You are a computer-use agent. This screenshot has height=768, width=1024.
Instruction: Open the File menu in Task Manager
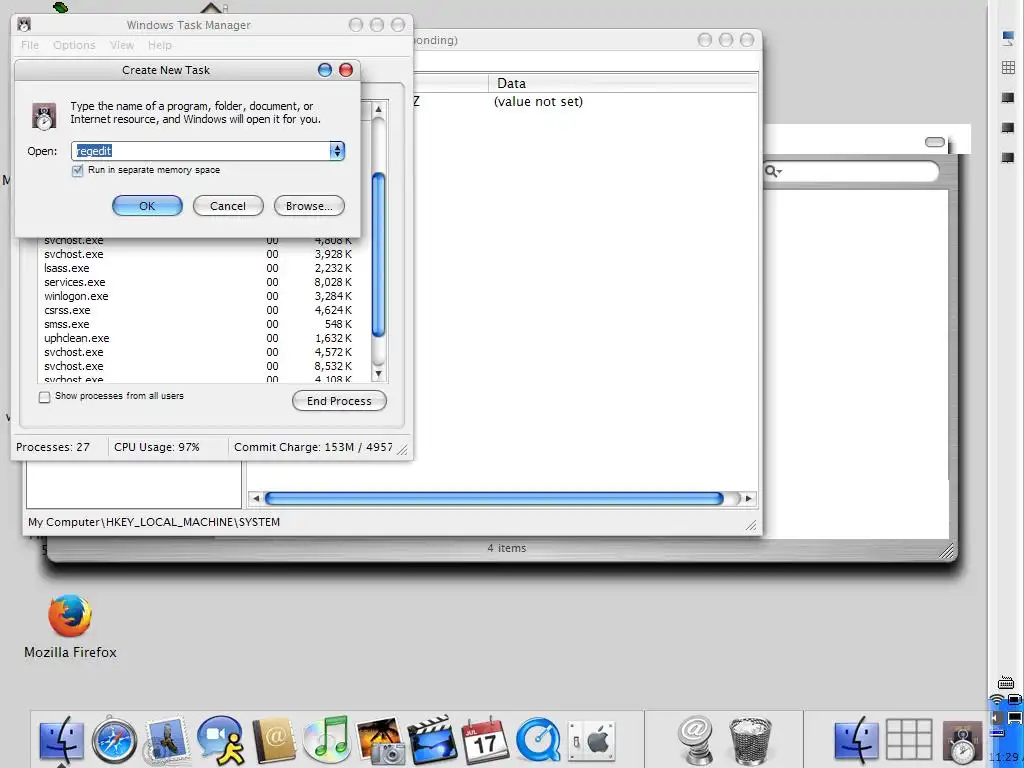[x=29, y=45]
